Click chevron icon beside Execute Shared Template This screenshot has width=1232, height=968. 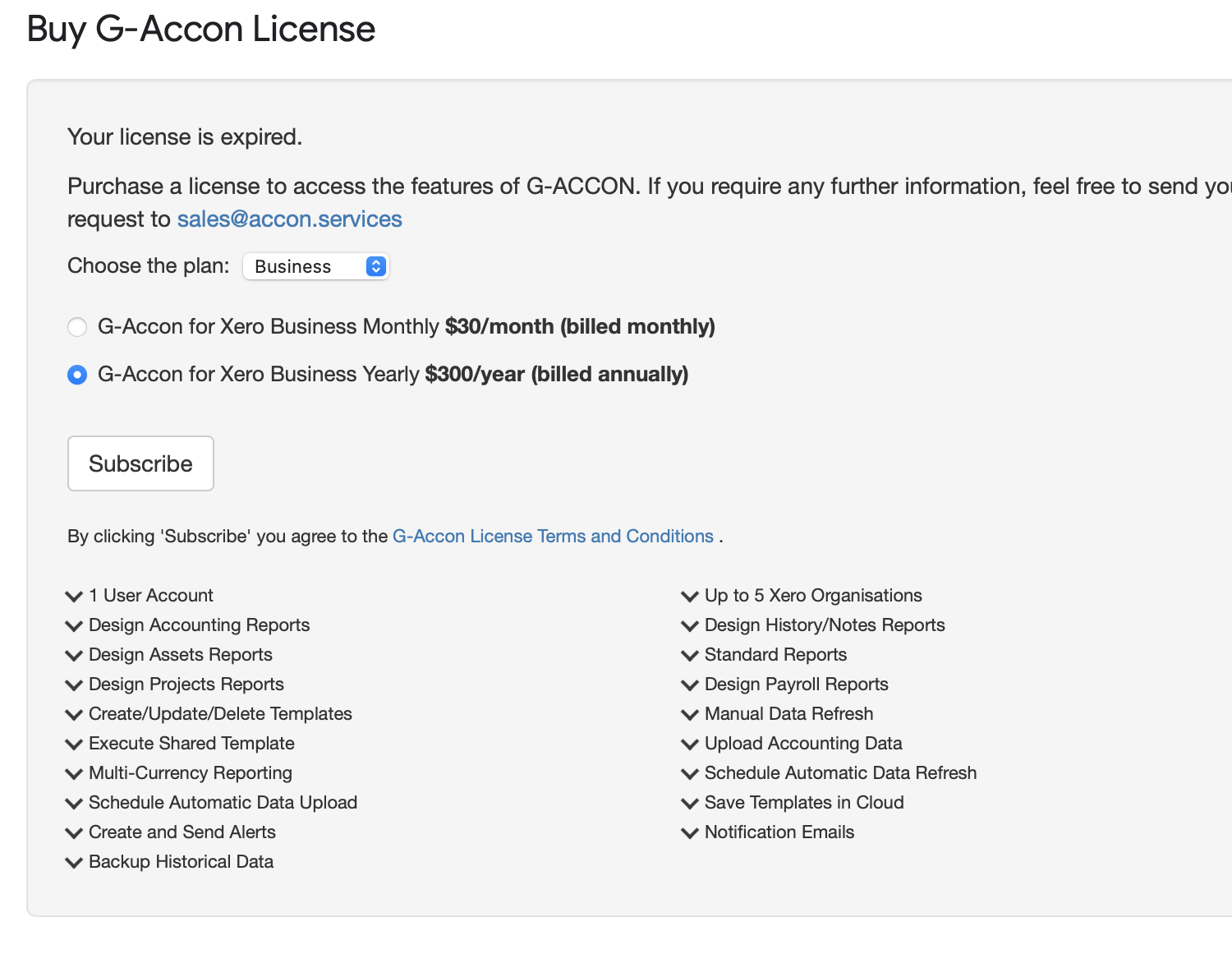click(74, 744)
